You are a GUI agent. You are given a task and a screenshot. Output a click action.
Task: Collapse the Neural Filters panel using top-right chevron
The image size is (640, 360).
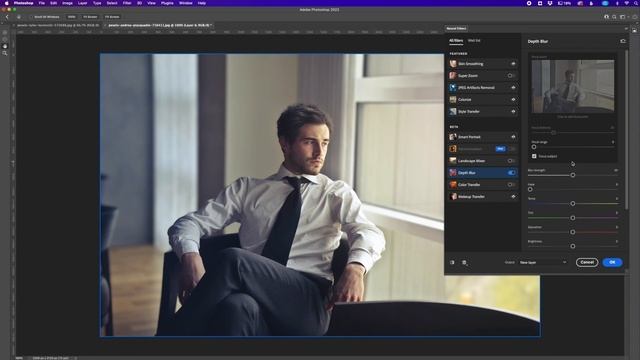626,29
